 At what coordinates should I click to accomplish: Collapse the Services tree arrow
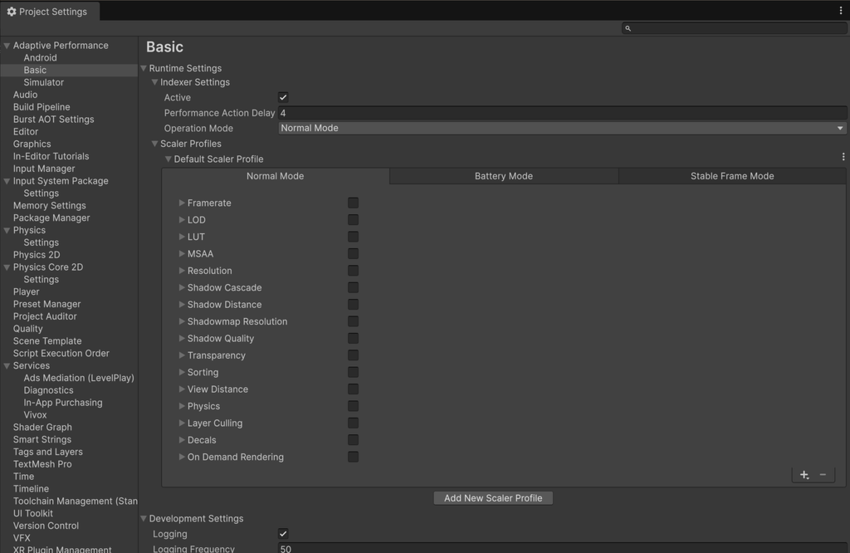[7, 366]
